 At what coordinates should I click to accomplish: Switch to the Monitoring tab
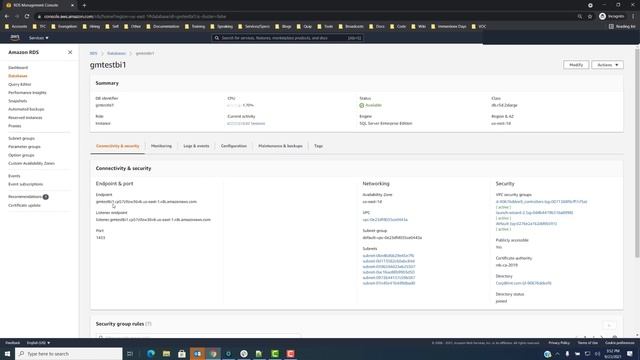click(161, 146)
